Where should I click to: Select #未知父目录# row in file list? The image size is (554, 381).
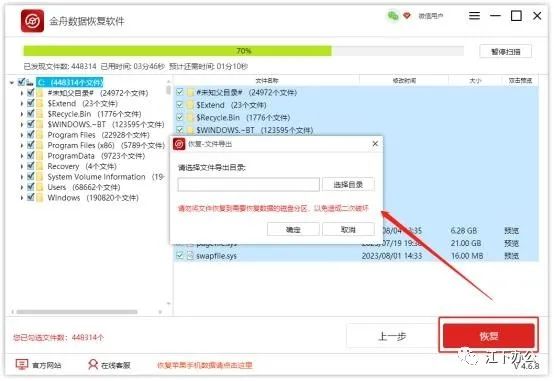click(x=357, y=92)
